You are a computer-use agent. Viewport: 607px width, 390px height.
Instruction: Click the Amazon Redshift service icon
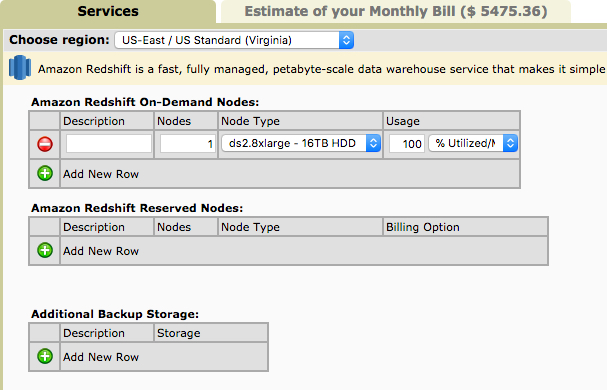[20, 68]
